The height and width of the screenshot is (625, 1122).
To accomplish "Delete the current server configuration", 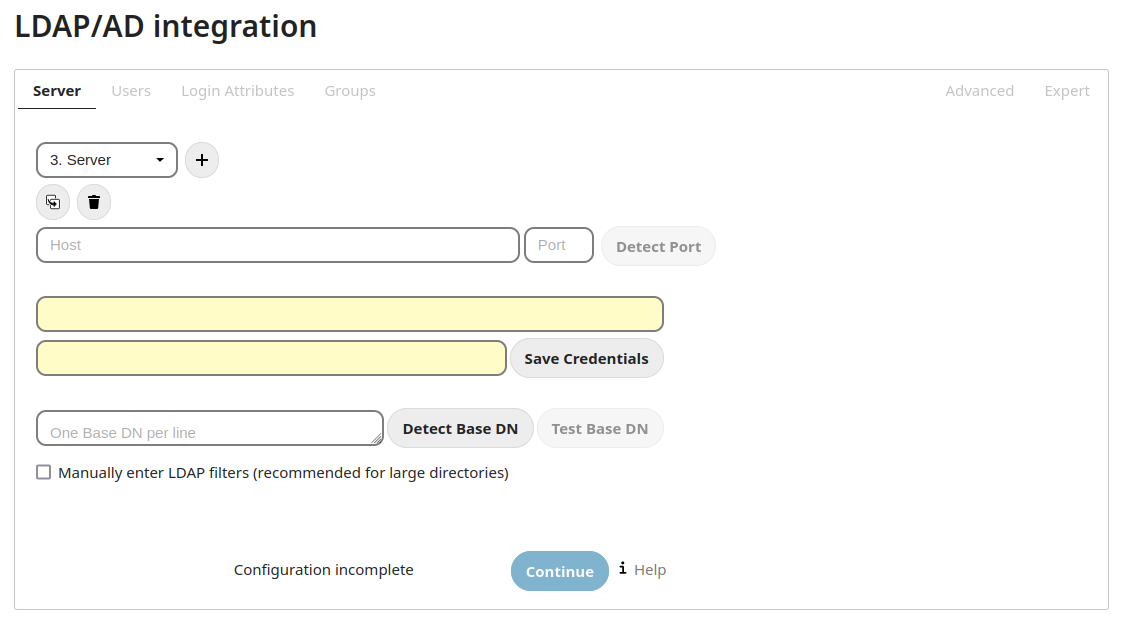I will (x=93, y=202).
